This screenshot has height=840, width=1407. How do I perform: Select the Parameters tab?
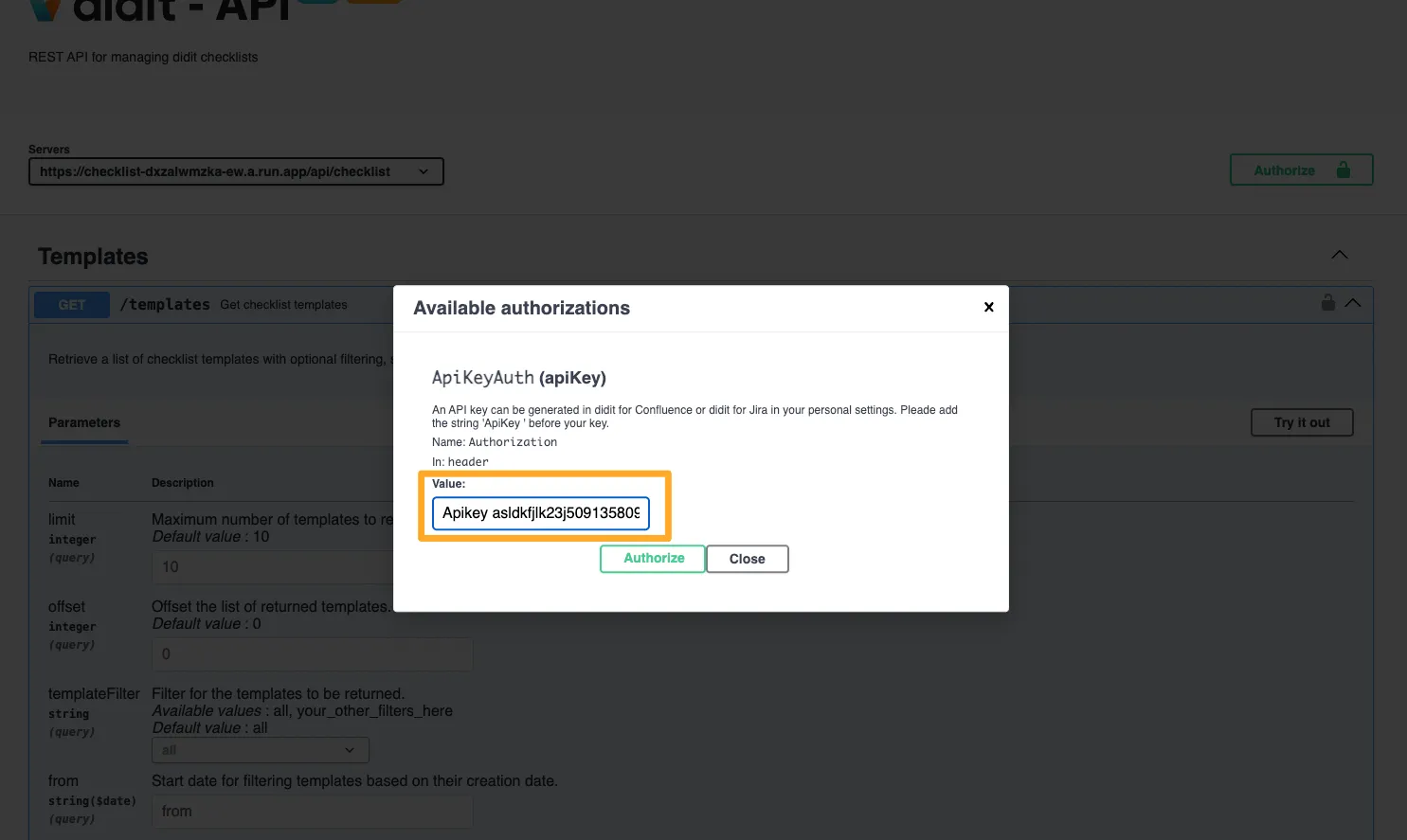[x=84, y=422]
